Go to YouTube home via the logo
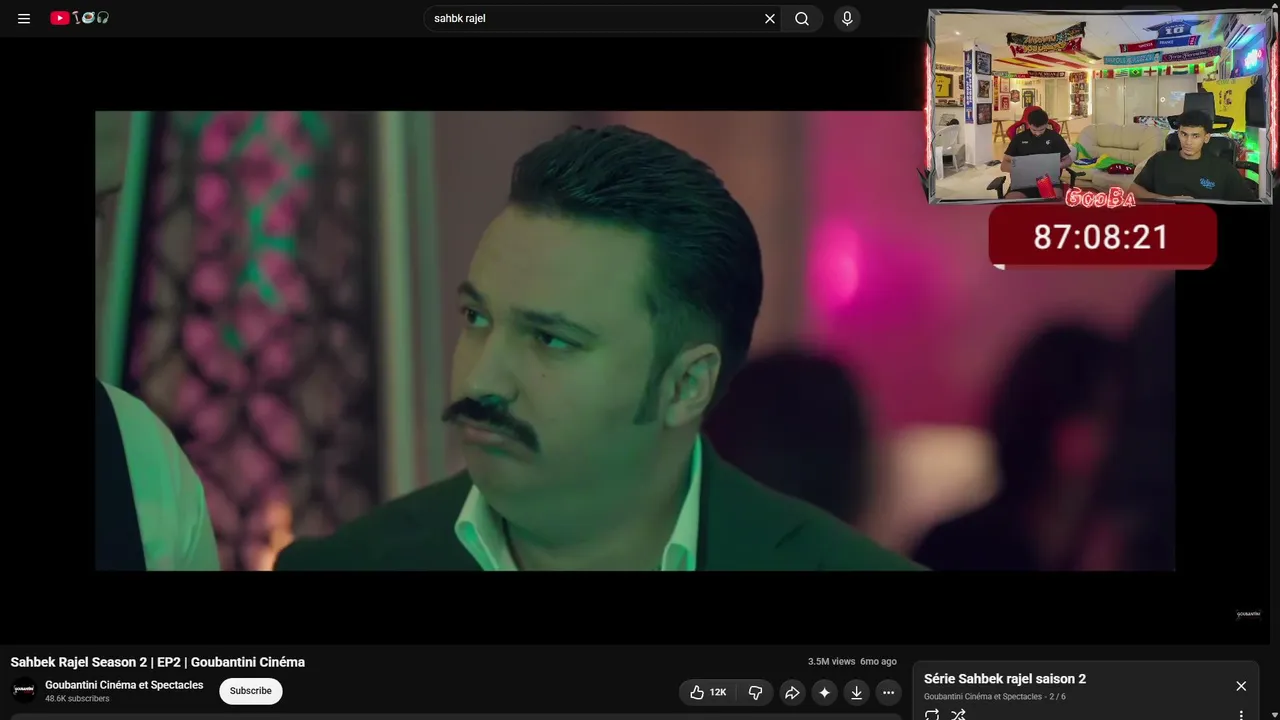The image size is (1280, 720). 80,18
